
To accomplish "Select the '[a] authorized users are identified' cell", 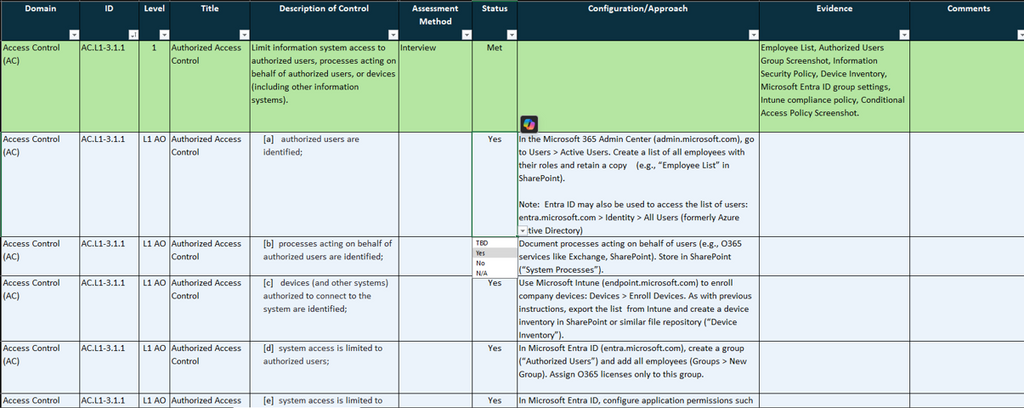I will click(x=324, y=184).
